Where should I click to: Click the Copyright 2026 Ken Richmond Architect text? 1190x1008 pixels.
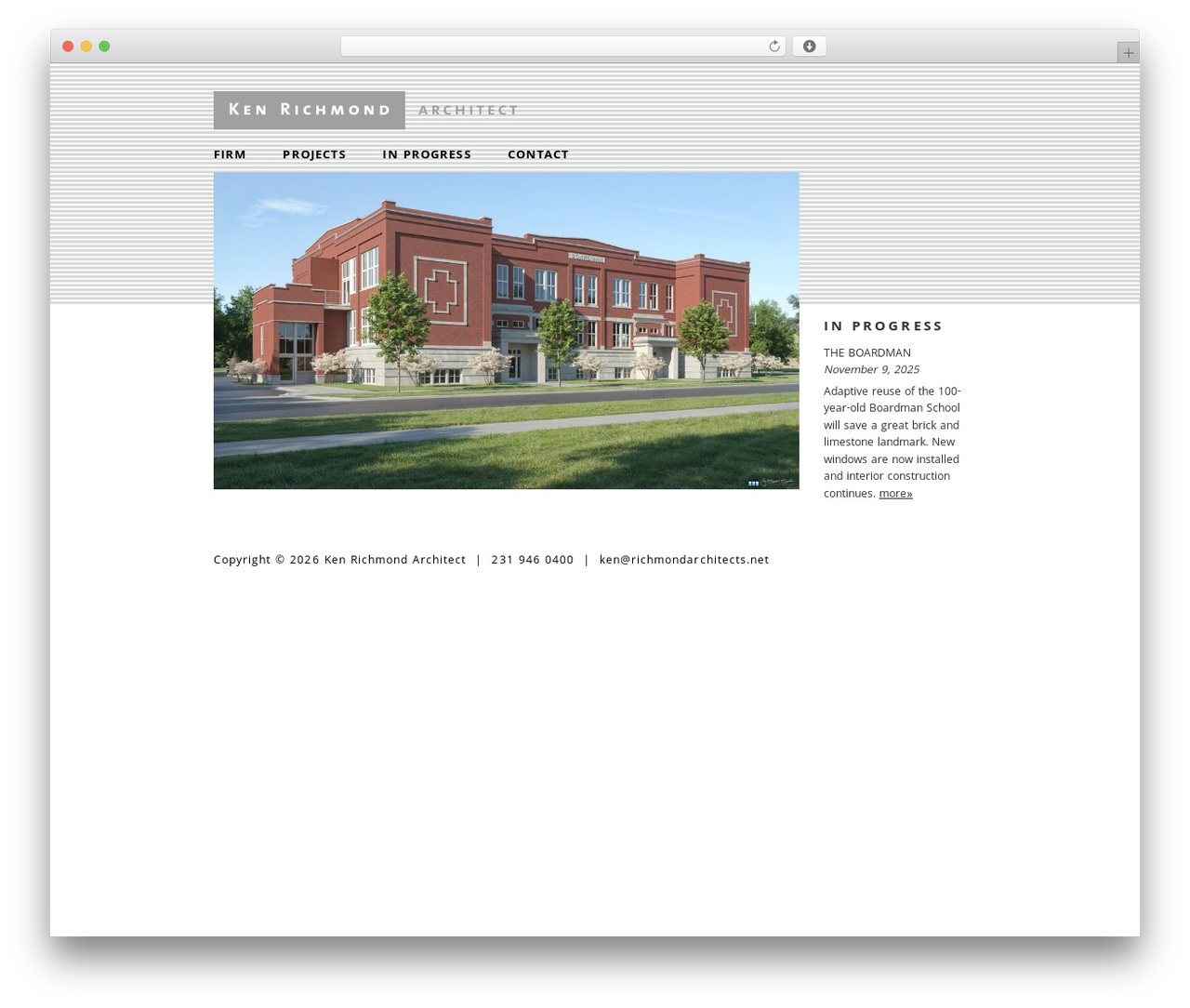(x=339, y=560)
